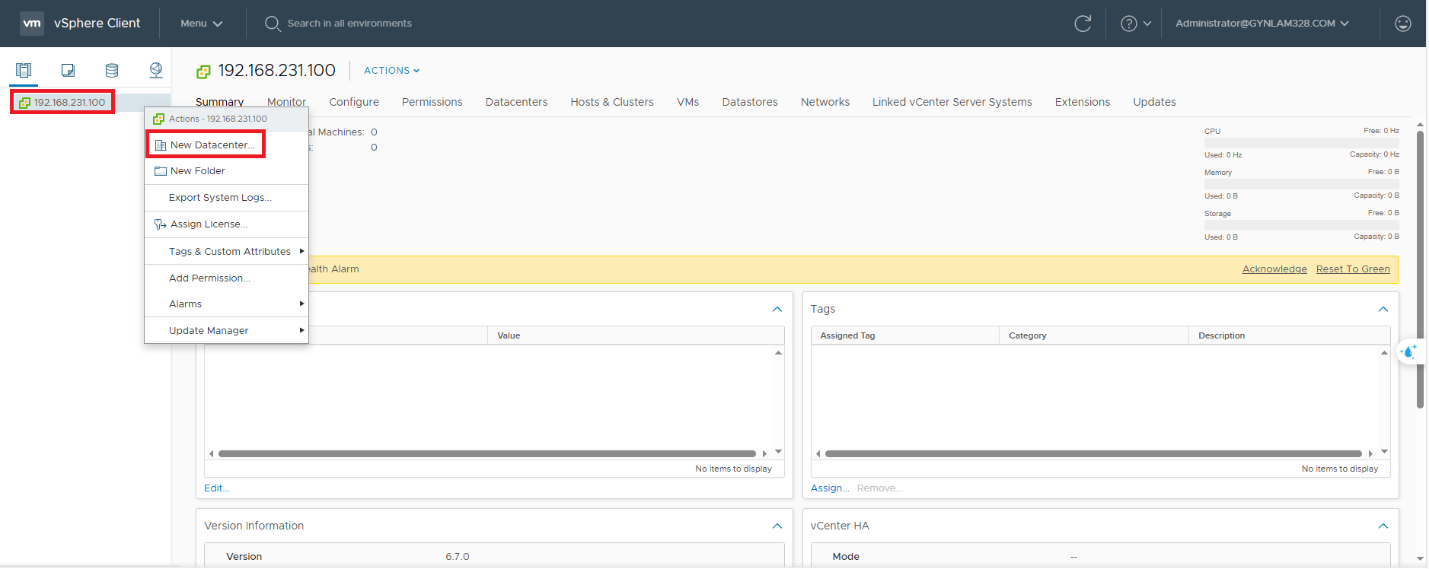Click Custom Attributes table horizontal scrollbar
The width and height of the screenshot is (1429, 569).
tap(487, 454)
